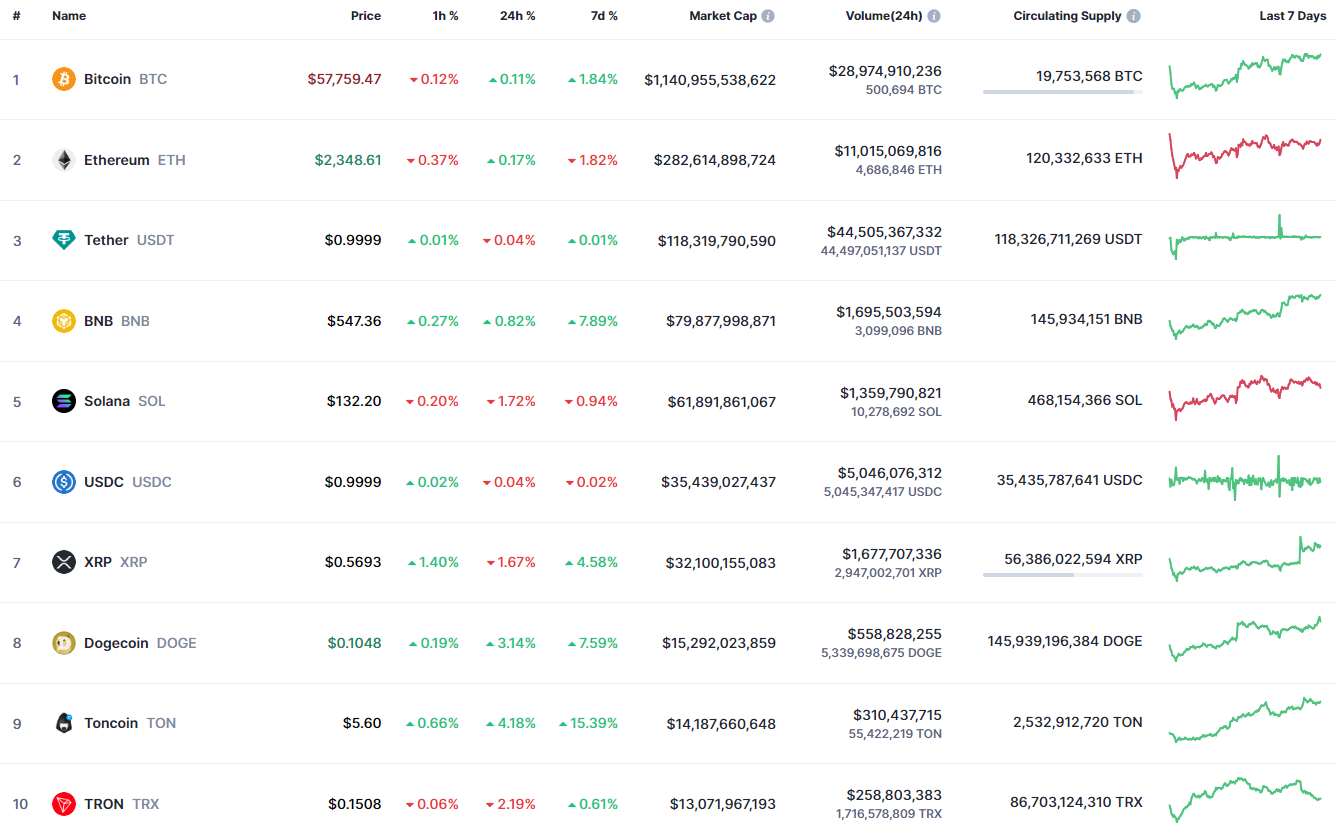
Task: Click the BNB logo icon
Action: click(x=64, y=321)
